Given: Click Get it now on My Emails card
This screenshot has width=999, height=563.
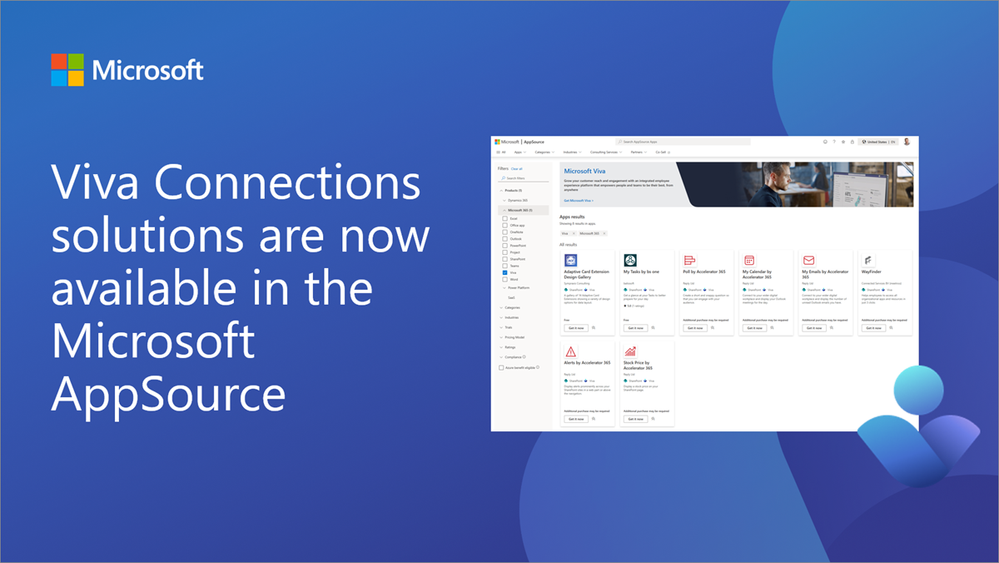Looking at the screenshot, I should (x=814, y=328).
